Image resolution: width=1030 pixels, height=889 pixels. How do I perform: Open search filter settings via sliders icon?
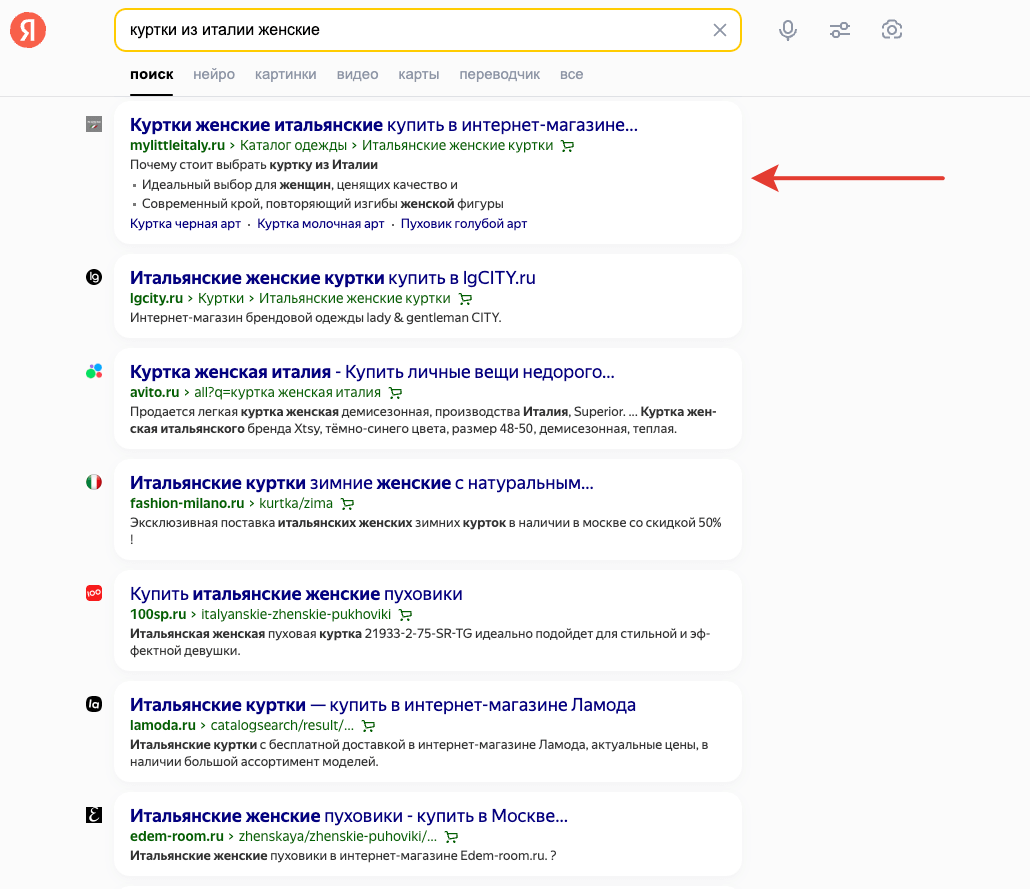(840, 30)
